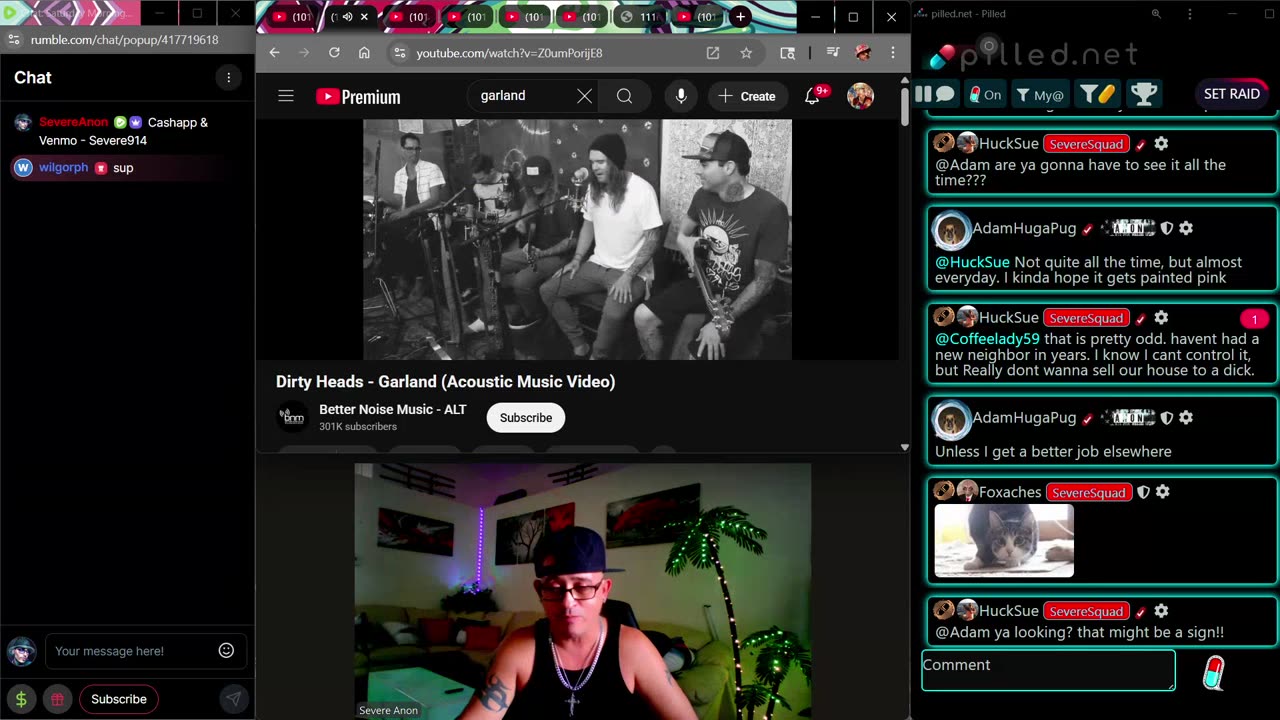The width and height of the screenshot is (1280, 720).
Task: Open the YouTube Create menu
Action: tap(748, 96)
